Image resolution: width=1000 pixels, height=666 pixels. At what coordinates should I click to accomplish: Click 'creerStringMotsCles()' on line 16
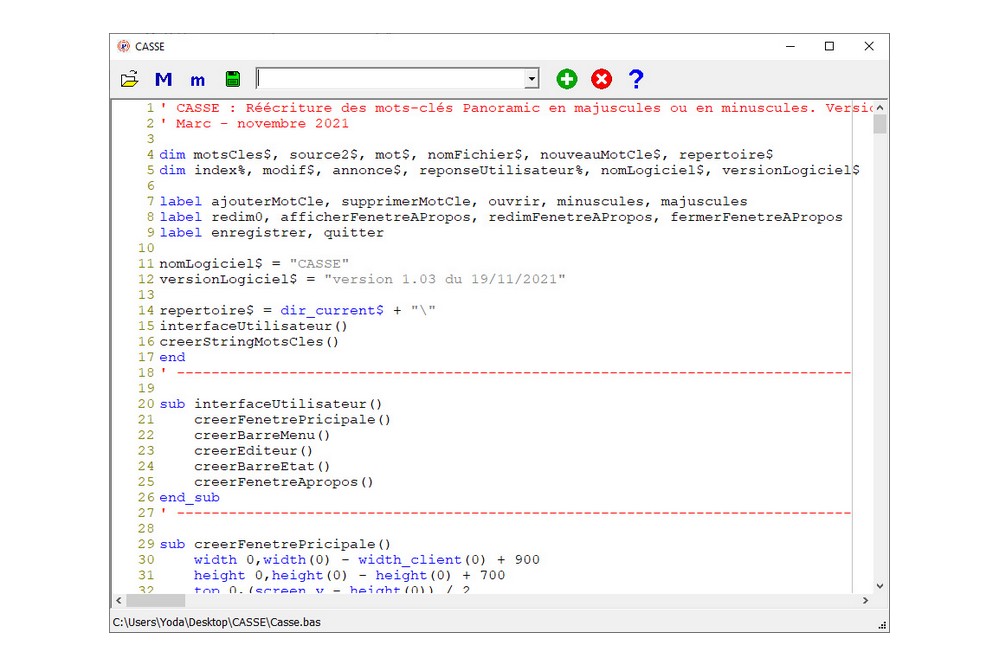click(249, 341)
